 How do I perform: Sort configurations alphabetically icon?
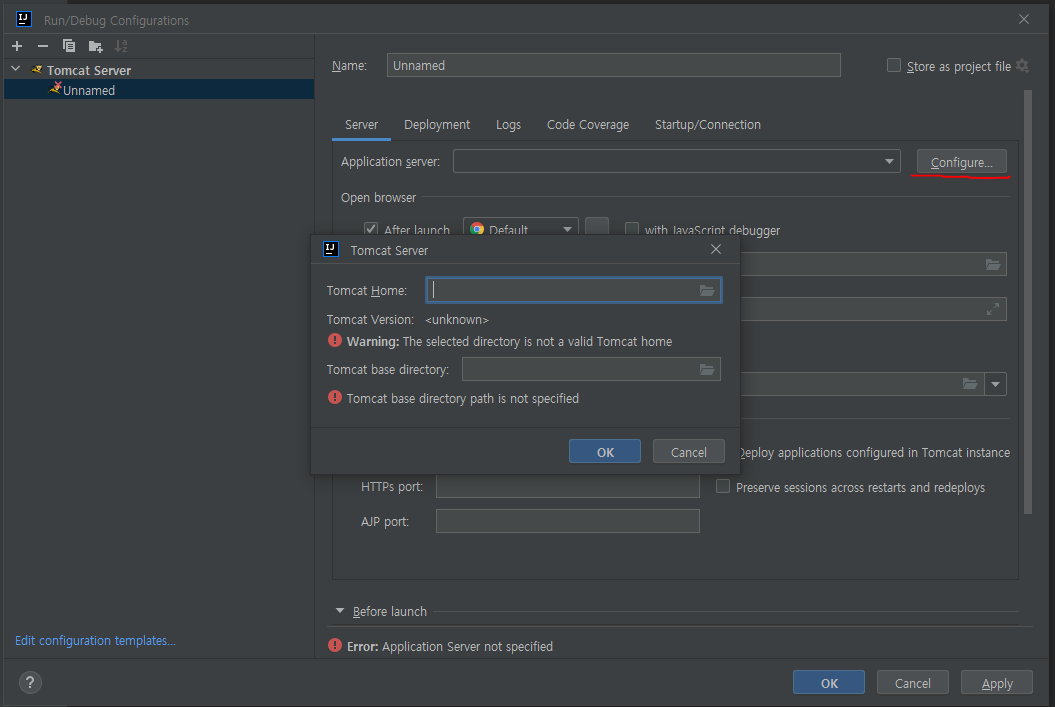[121, 46]
